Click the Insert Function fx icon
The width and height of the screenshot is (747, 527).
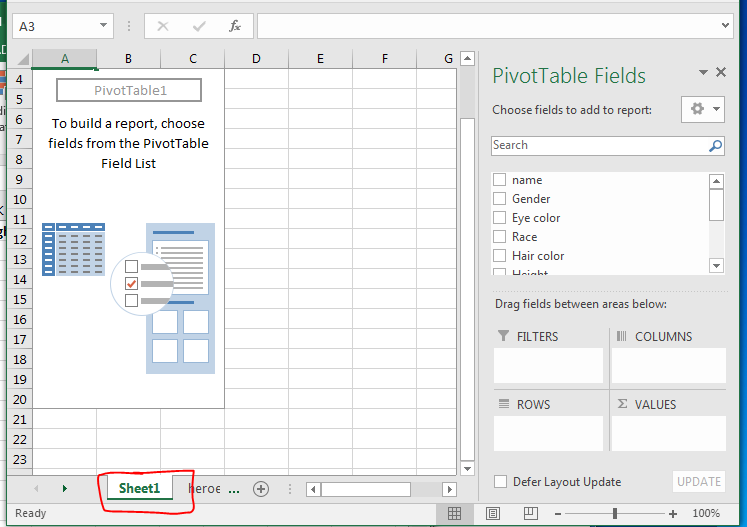tap(235, 26)
